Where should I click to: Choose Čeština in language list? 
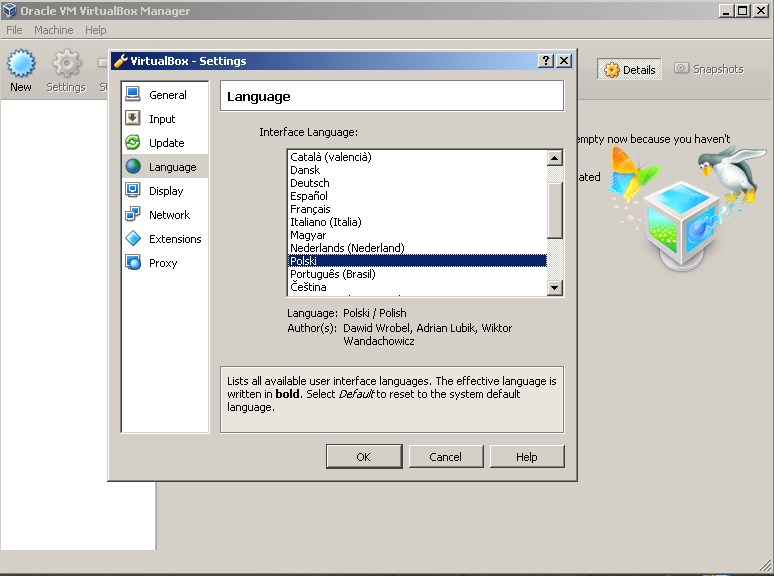point(417,287)
